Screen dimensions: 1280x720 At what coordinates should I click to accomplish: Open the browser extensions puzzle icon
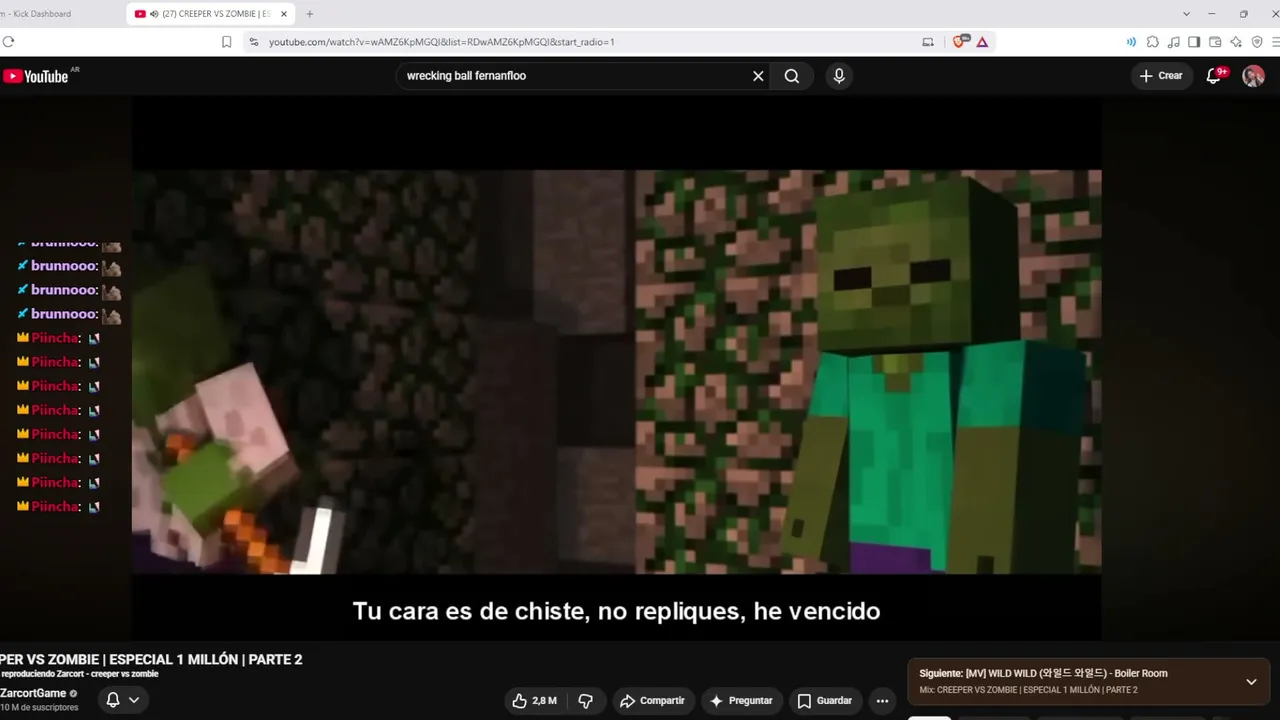point(1153,42)
